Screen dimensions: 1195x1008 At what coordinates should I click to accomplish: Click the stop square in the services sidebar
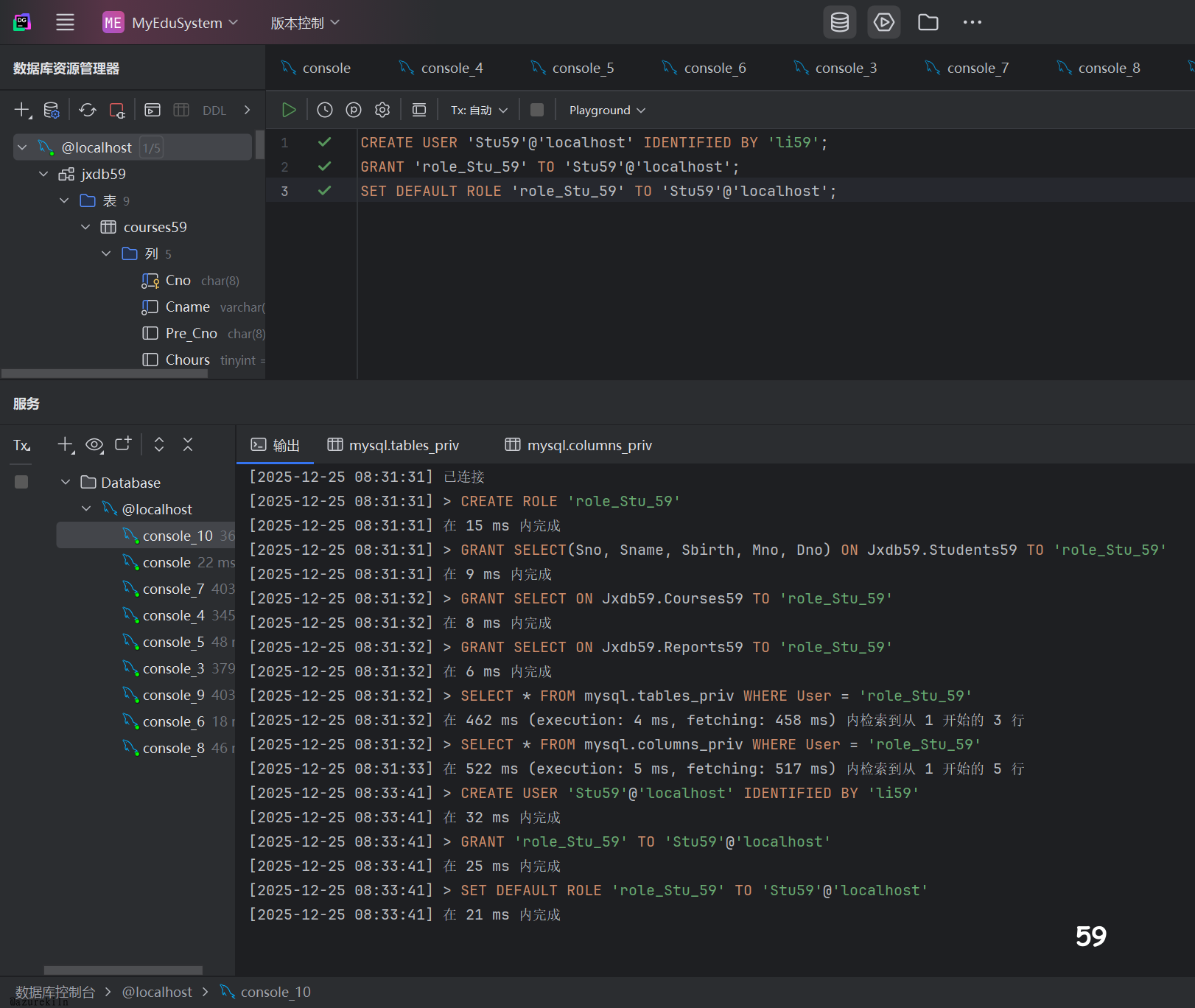coord(21,482)
